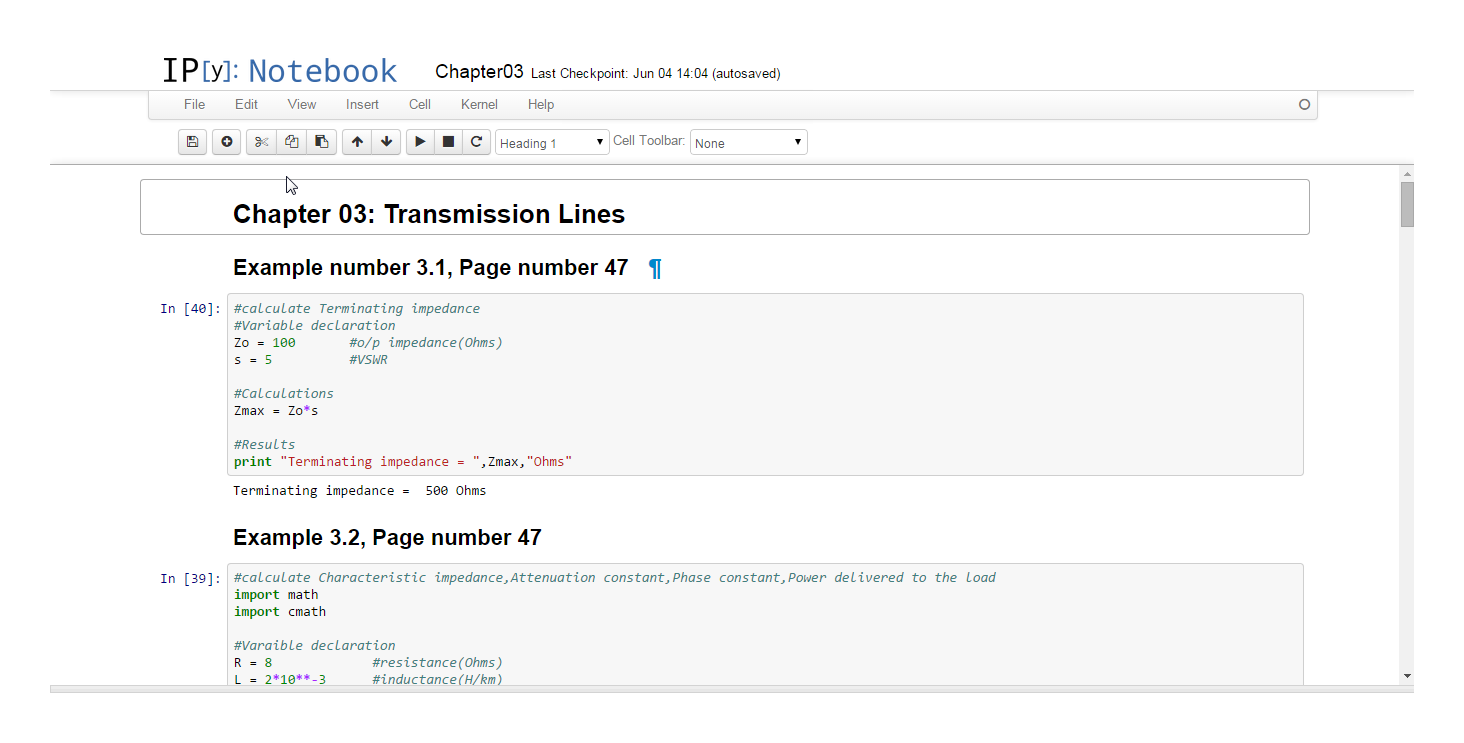Click the Save and Checkpoint icon
Image resolution: width=1464 pixels, height=743 pixels.
click(192, 142)
